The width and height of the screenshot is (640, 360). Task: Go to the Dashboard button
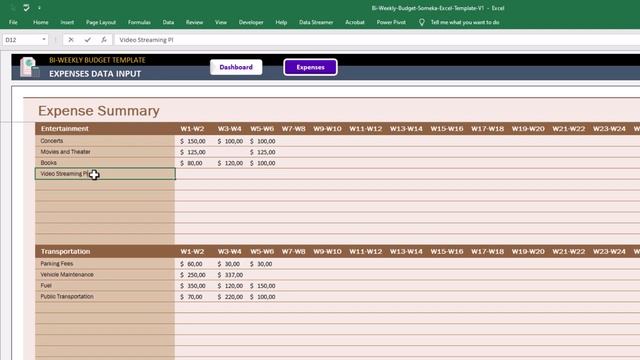(236, 67)
